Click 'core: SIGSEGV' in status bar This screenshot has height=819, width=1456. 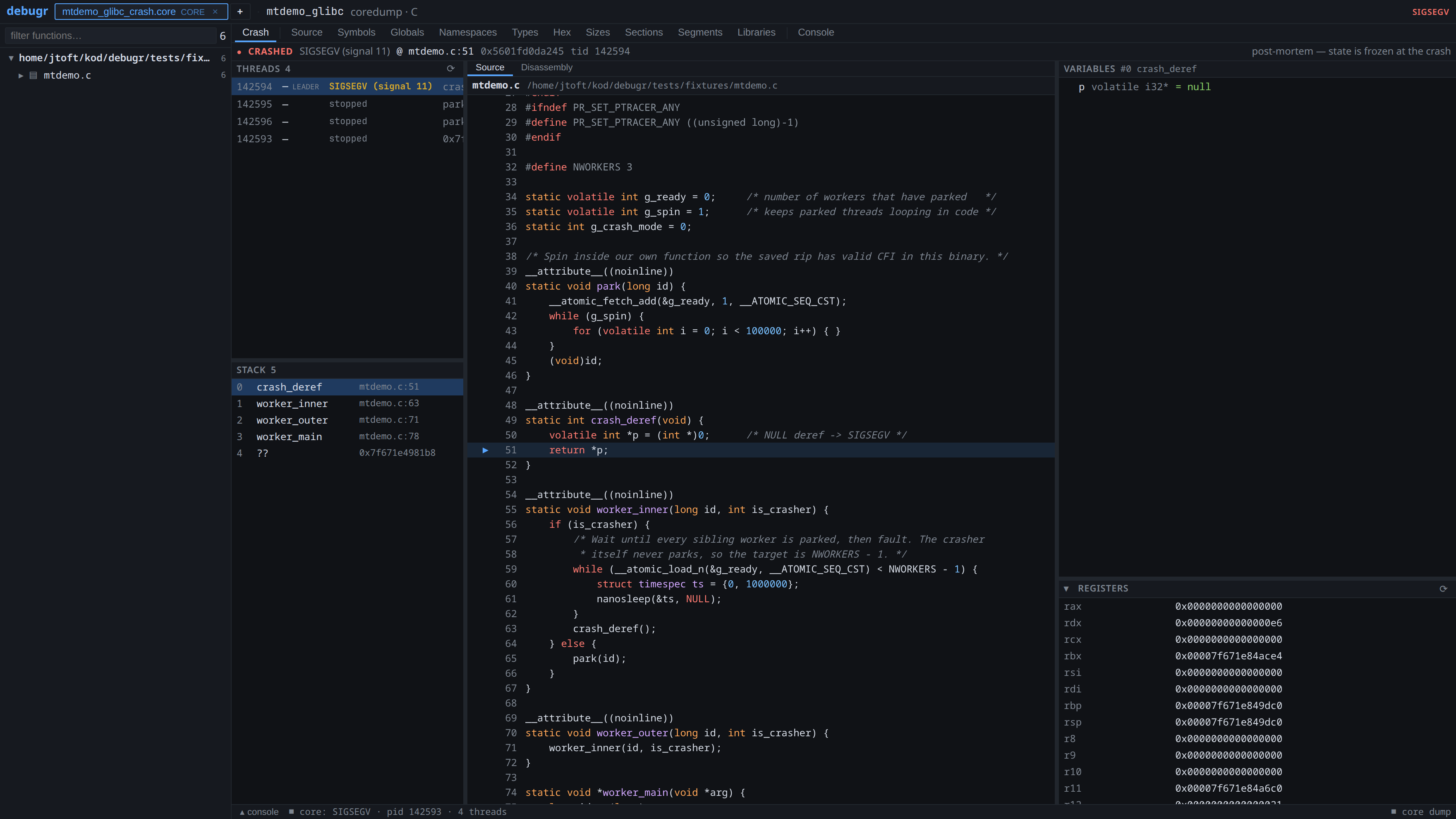pos(335,812)
